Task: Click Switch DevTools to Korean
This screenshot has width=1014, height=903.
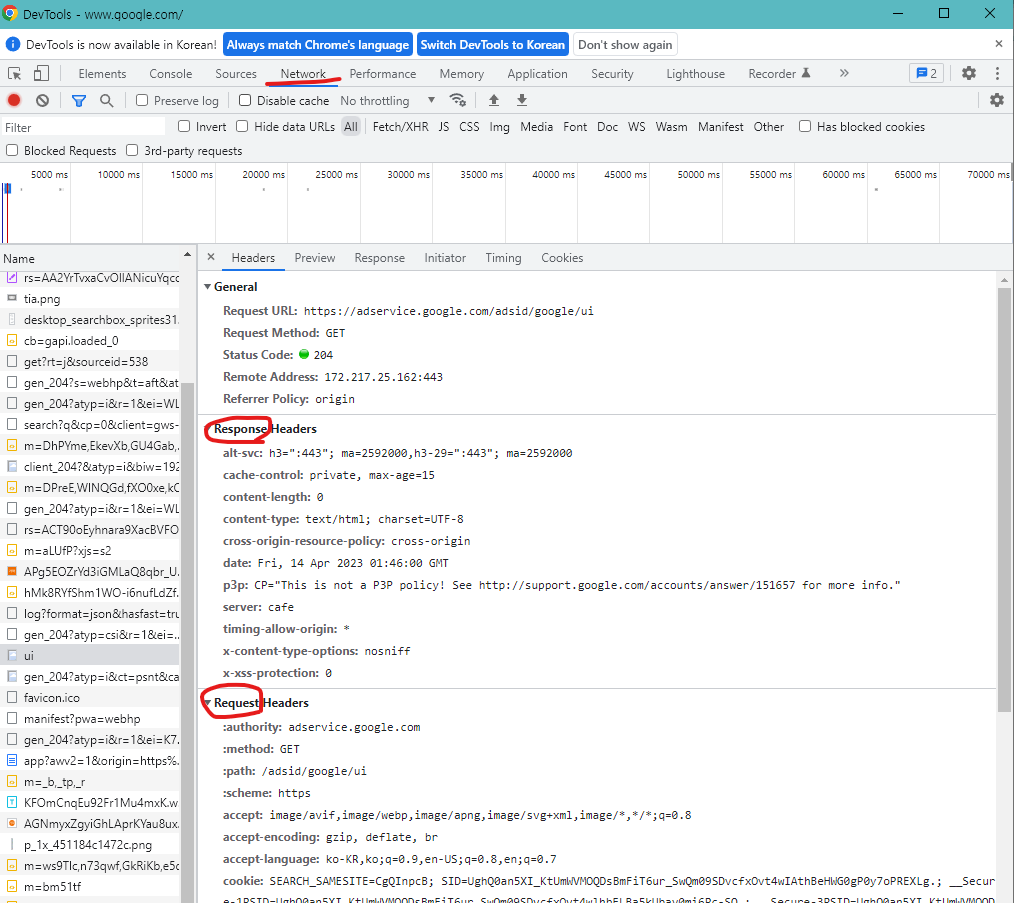Action: click(493, 45)
